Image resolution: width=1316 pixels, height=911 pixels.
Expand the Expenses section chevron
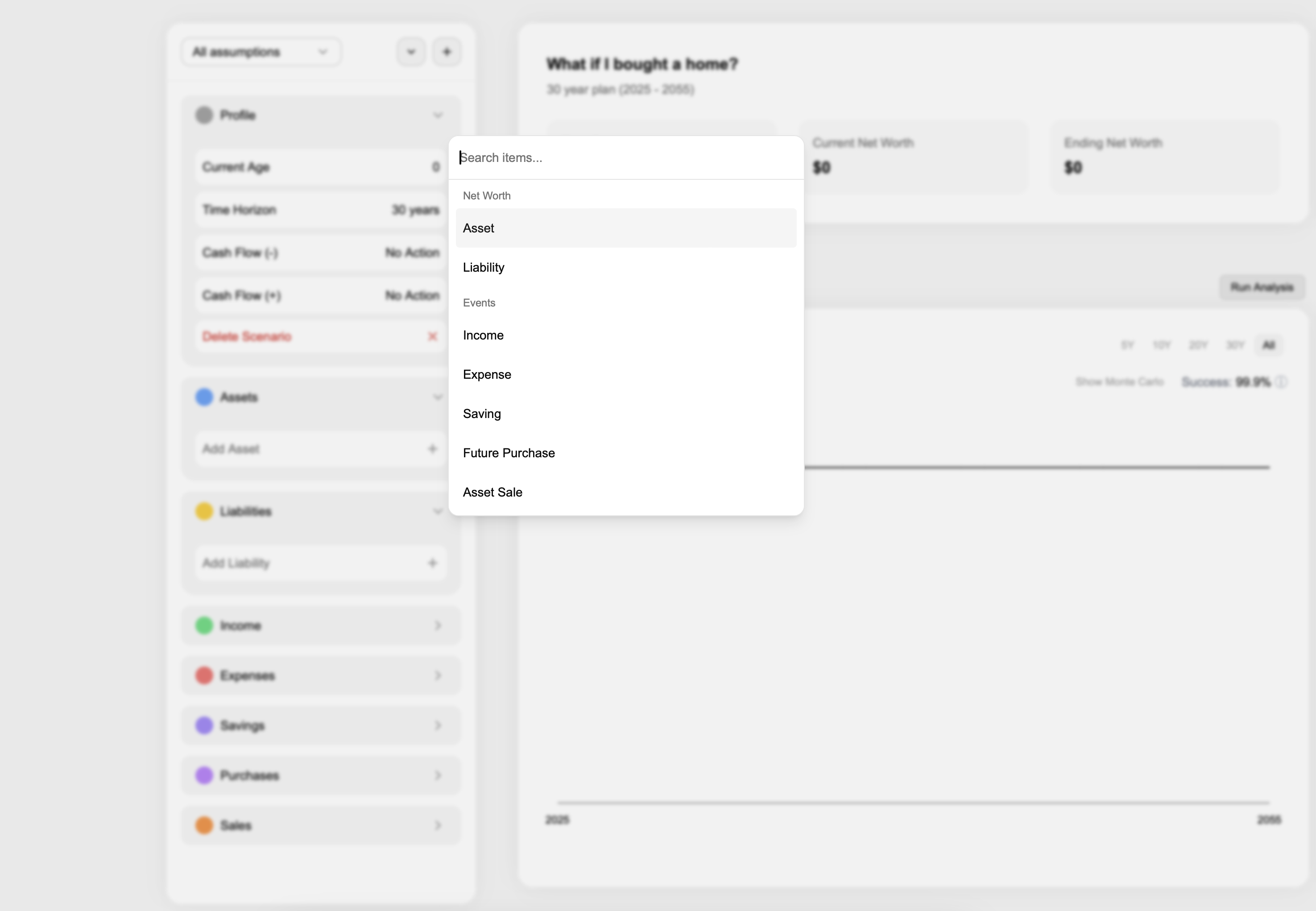pos(438,676)
